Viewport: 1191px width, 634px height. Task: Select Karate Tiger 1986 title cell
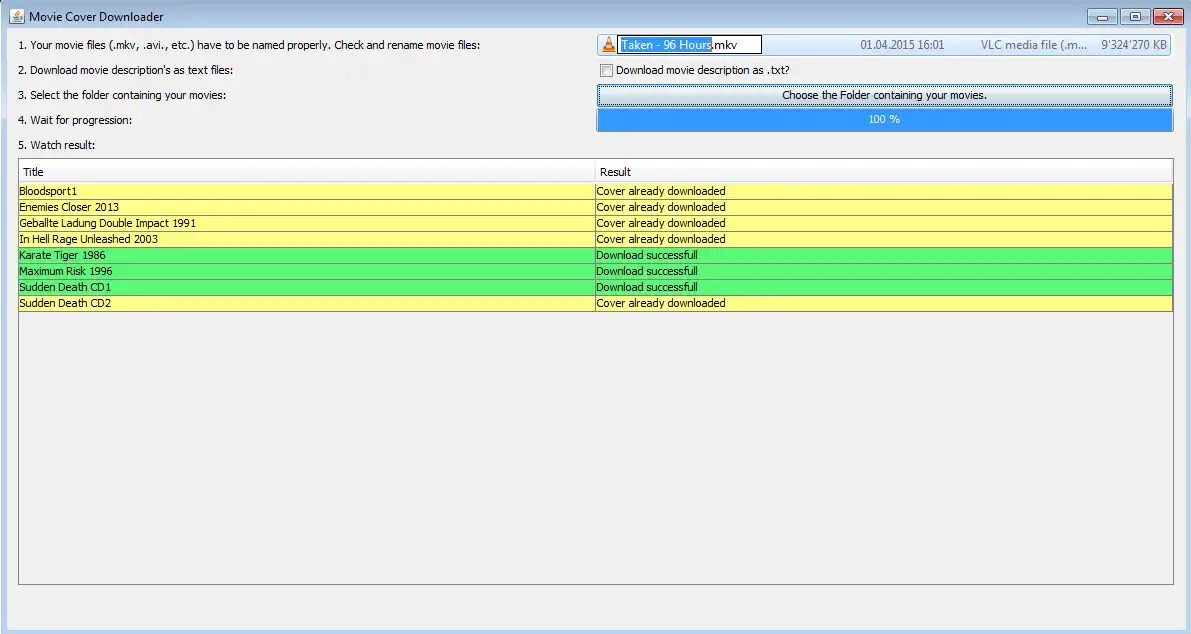[307, 255]
